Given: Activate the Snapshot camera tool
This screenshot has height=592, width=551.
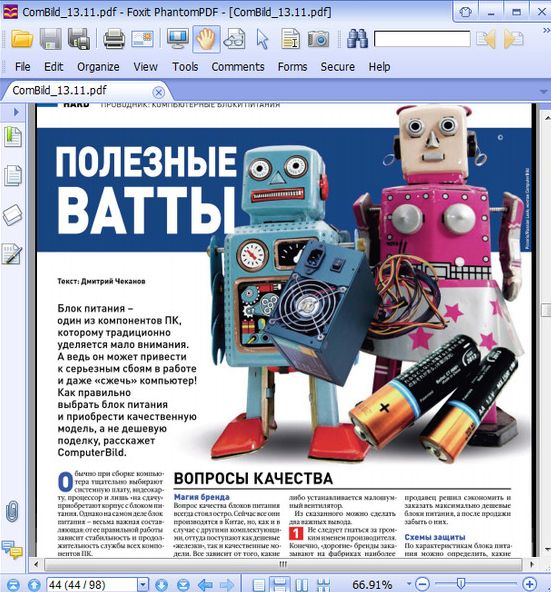Looking at the screenshot, I should pyautogui.click(x=318, y=39).
